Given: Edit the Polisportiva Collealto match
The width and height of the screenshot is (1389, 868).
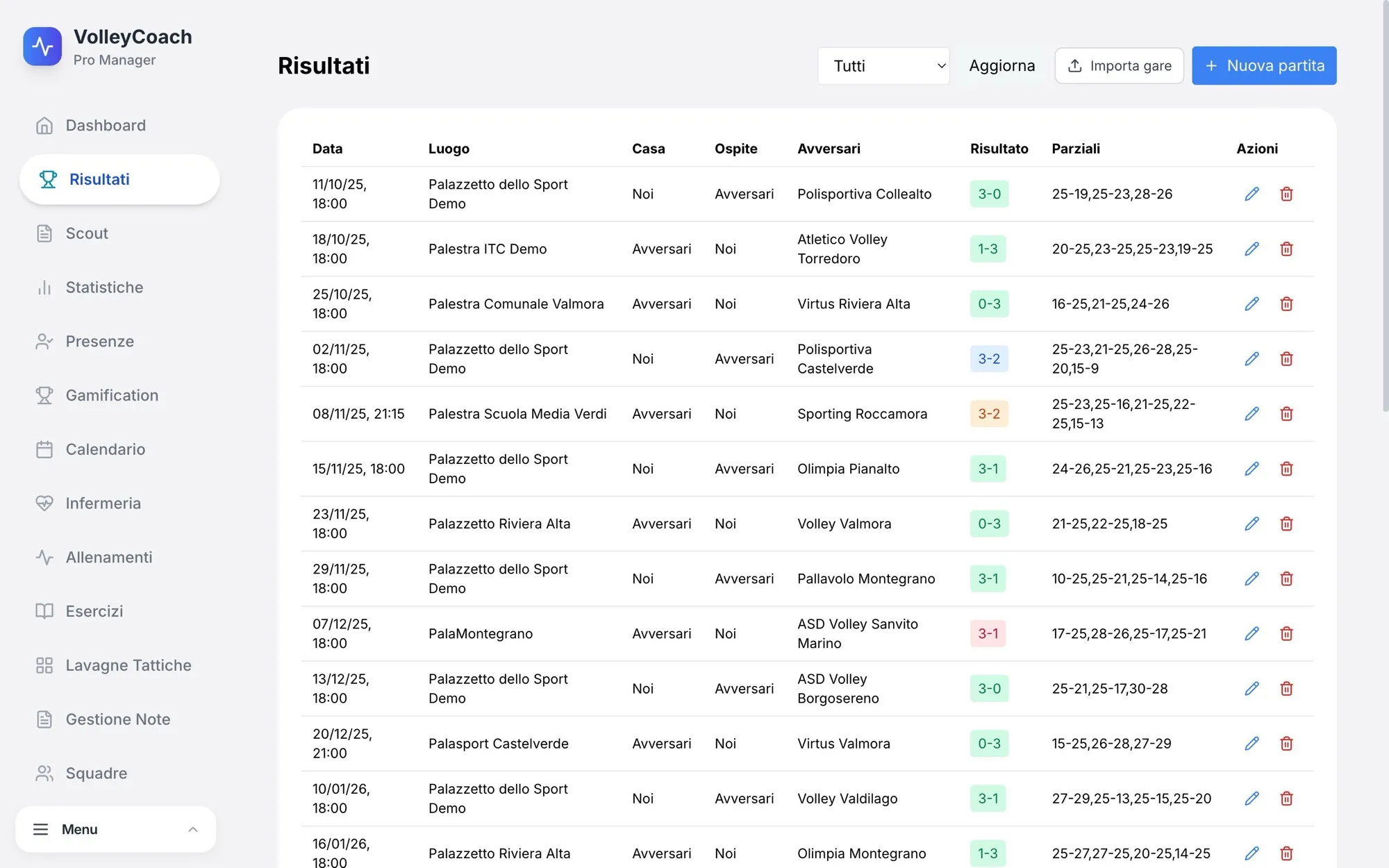Looking at the screenshot, I should click(x=1251, y=194).
